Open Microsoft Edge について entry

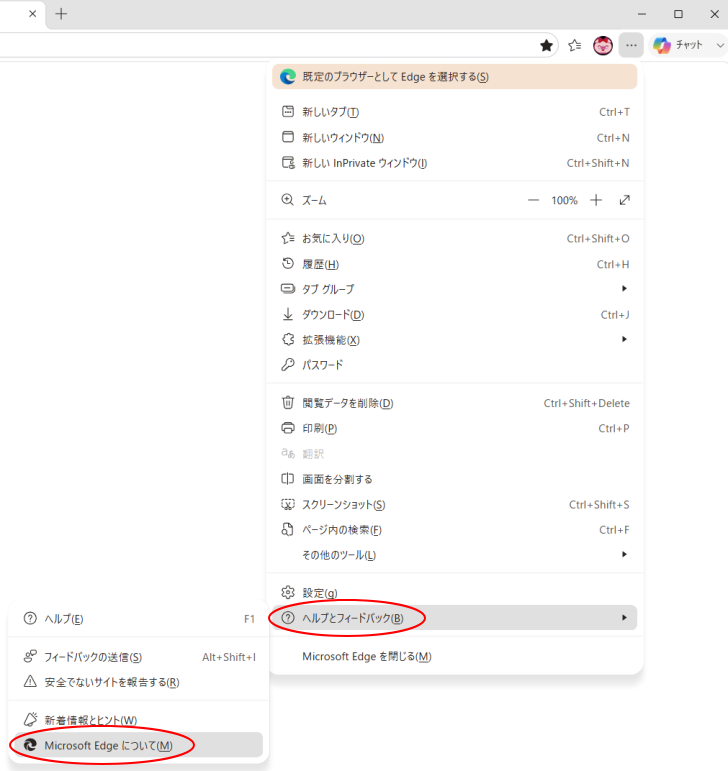pos(139,745)
